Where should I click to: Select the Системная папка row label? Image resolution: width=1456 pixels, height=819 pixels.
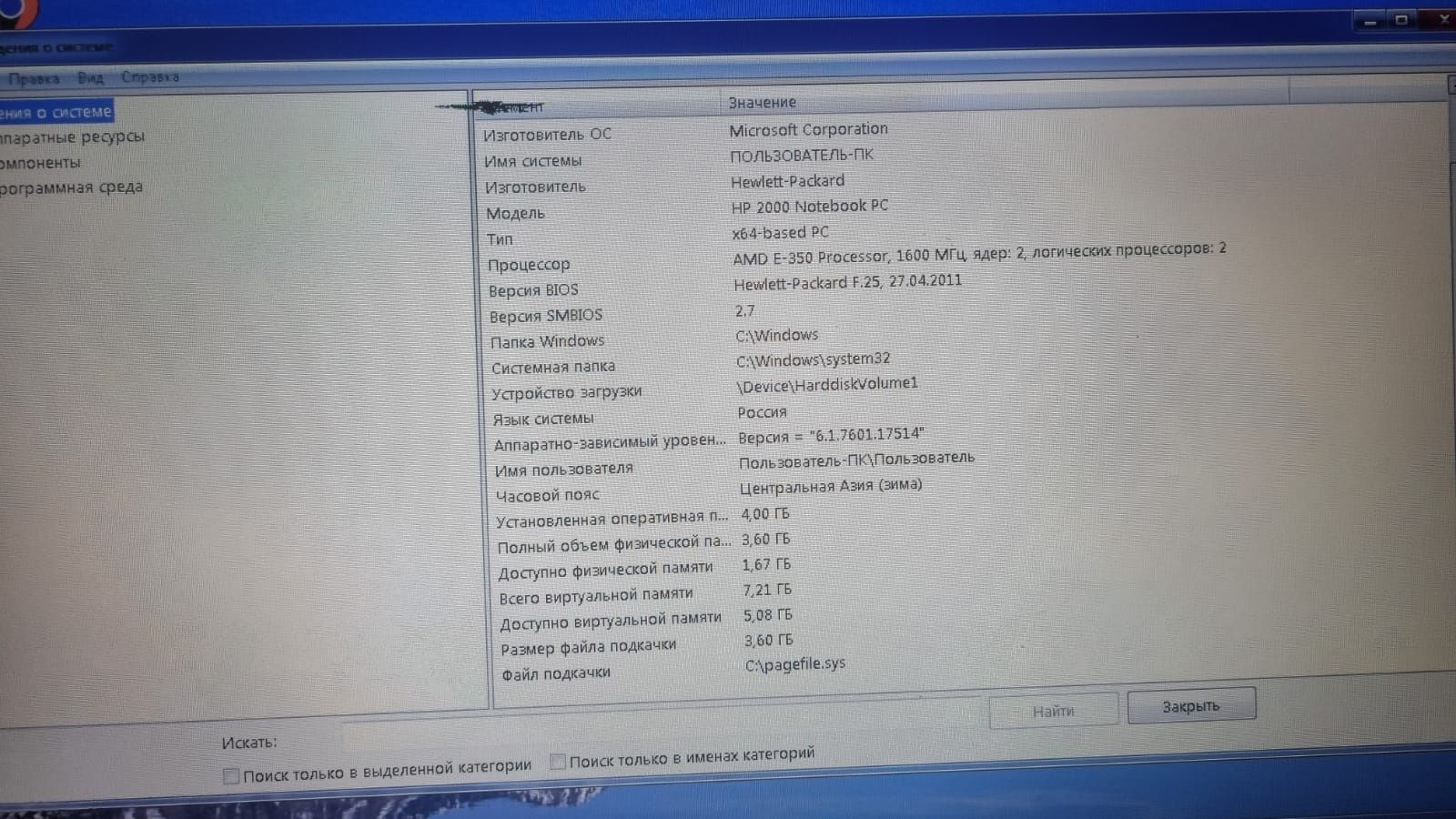tap(553, 368)
